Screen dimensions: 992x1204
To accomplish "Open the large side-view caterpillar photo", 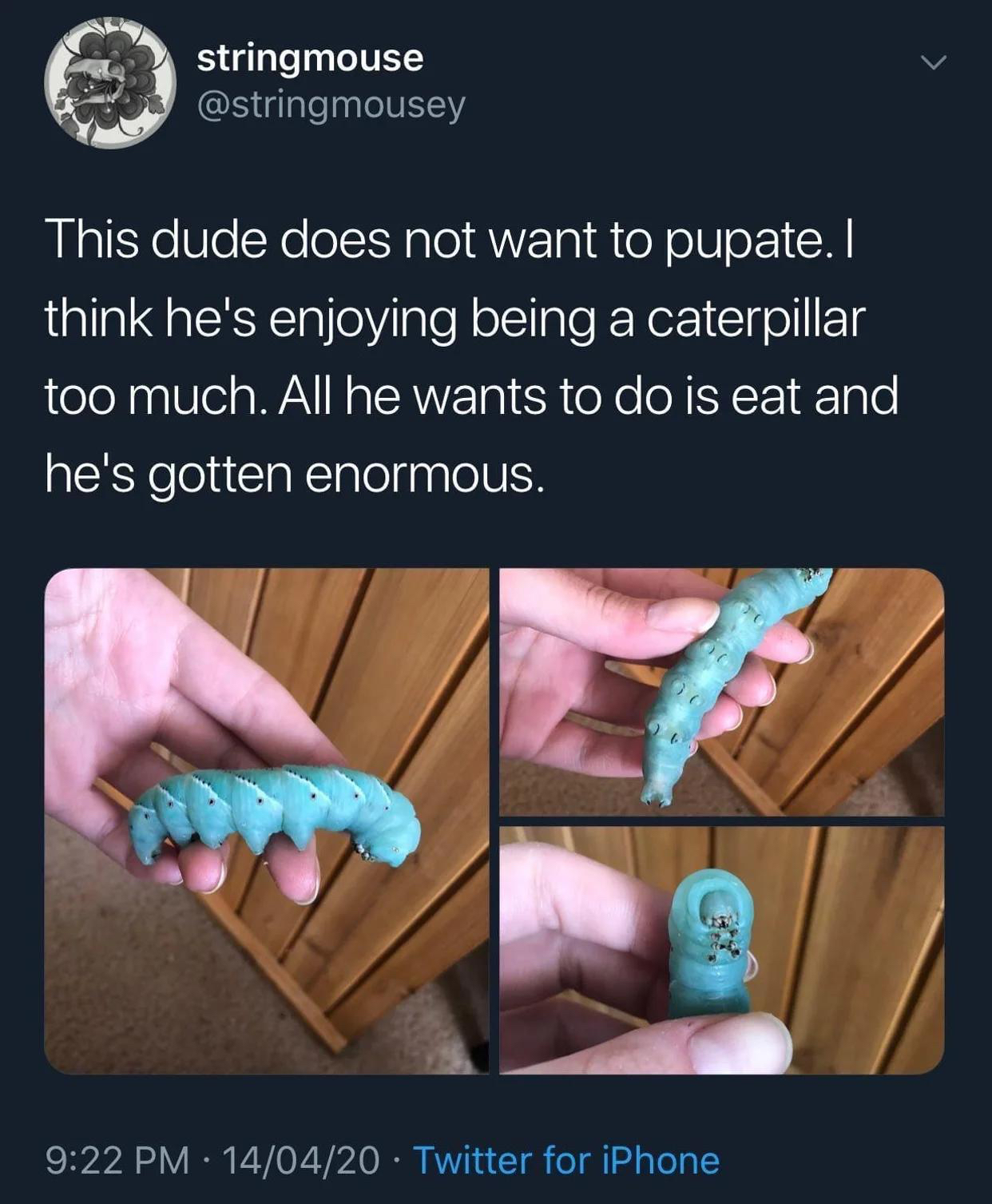I will (x=266, y=821).
